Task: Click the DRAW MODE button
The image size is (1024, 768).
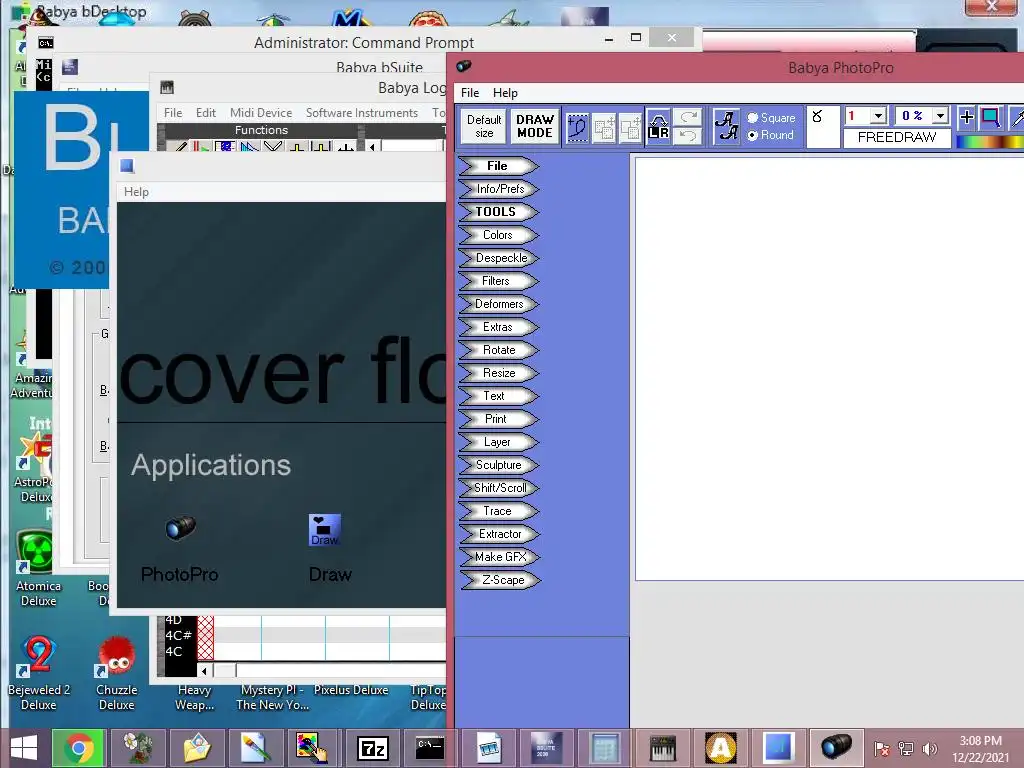Action: 535,126
